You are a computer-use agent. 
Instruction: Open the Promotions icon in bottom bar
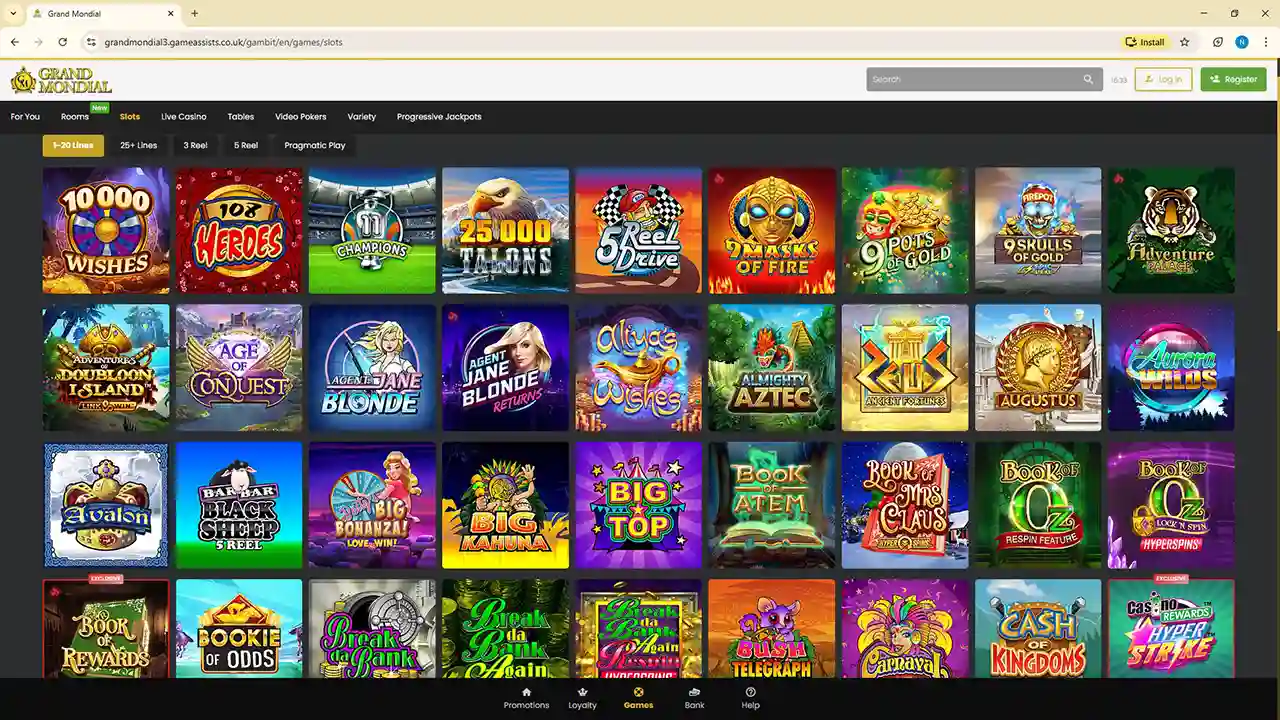tap(526, 692)
